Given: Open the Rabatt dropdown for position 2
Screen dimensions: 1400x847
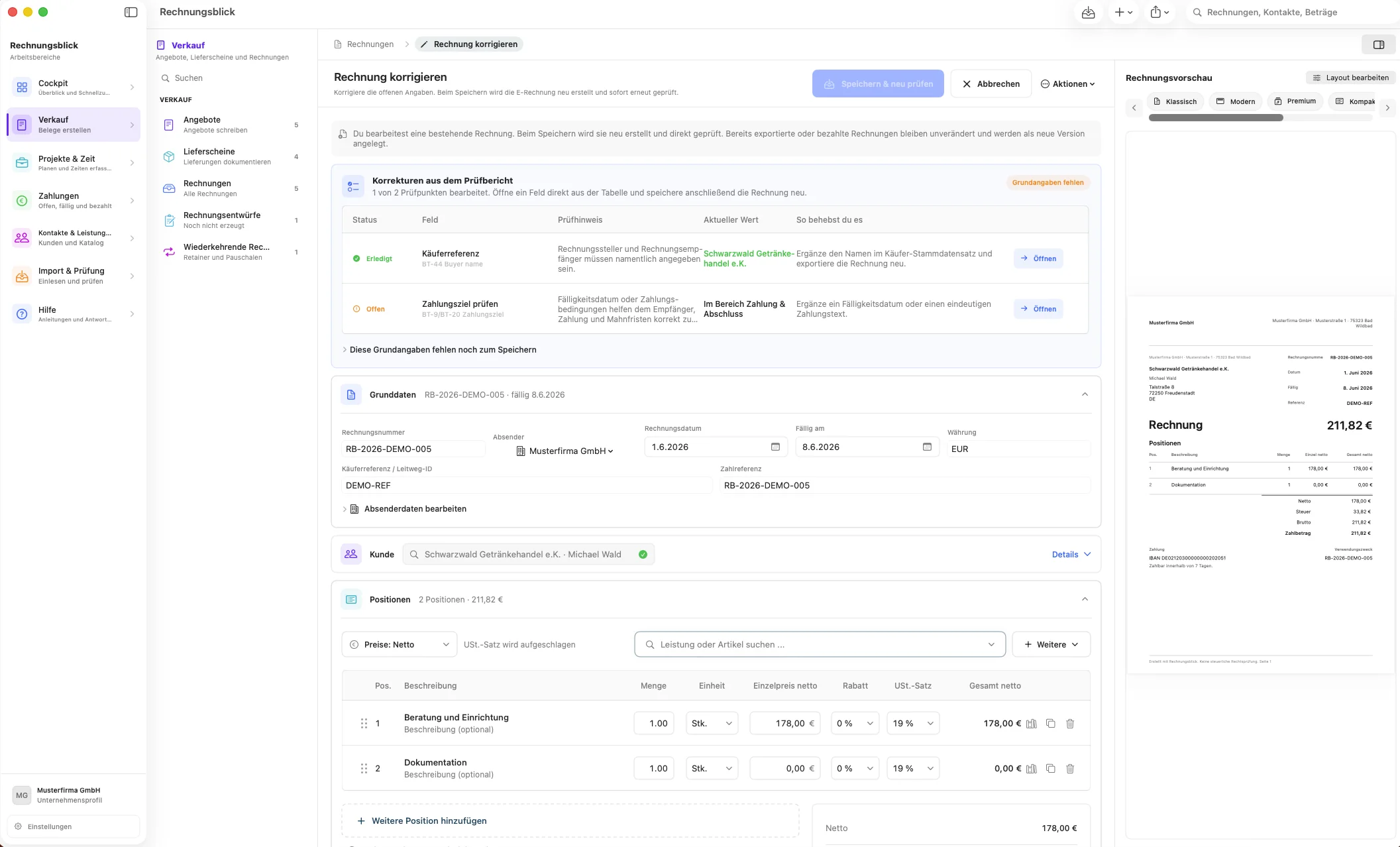Looking at the screenshot, I should pyautogui.click(x=855, y=769).
